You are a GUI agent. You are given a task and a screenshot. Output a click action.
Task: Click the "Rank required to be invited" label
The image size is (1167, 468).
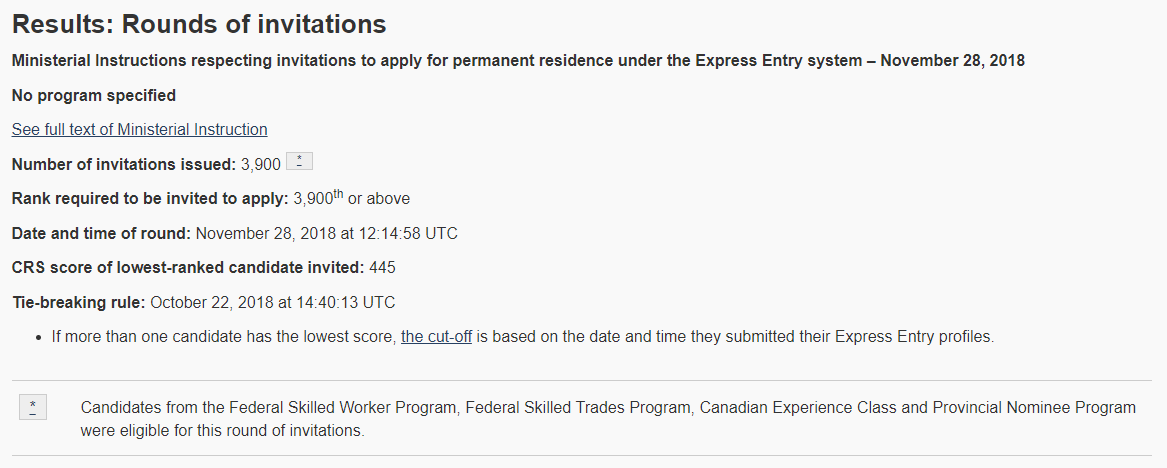[150, 199]
